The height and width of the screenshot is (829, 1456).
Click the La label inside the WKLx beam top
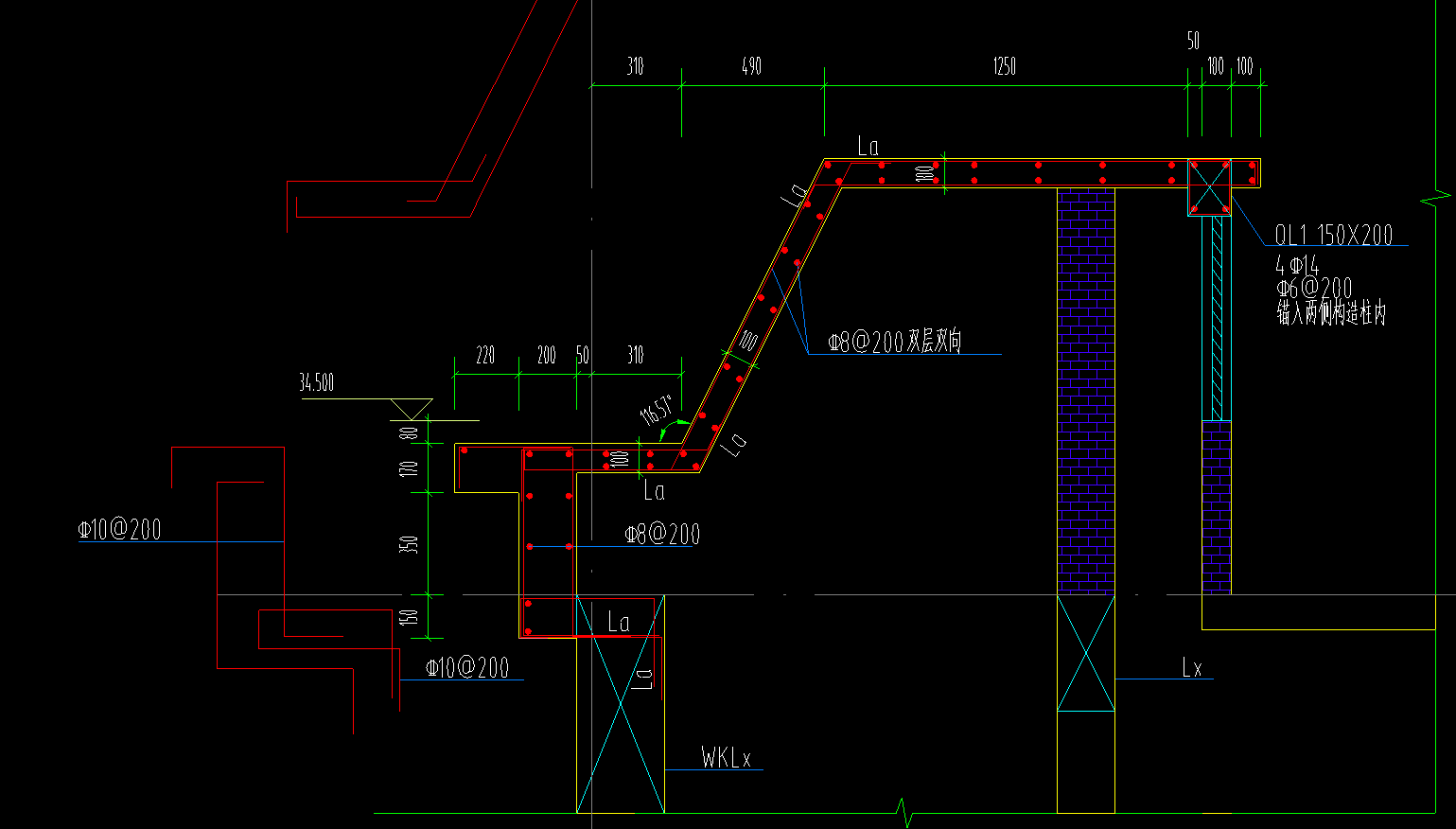point(619,622)
